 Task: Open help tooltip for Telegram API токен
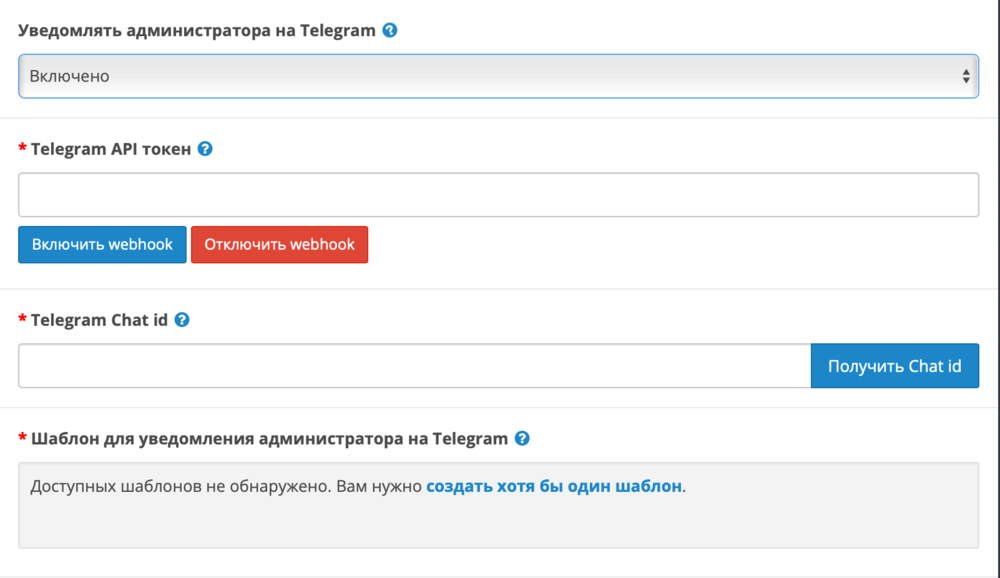coord(205,149)
